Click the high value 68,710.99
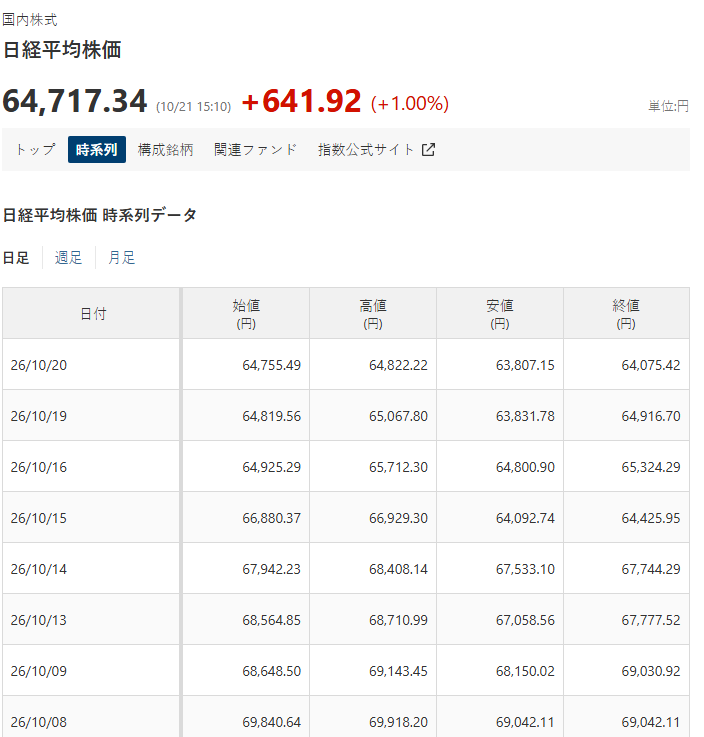 399,620
